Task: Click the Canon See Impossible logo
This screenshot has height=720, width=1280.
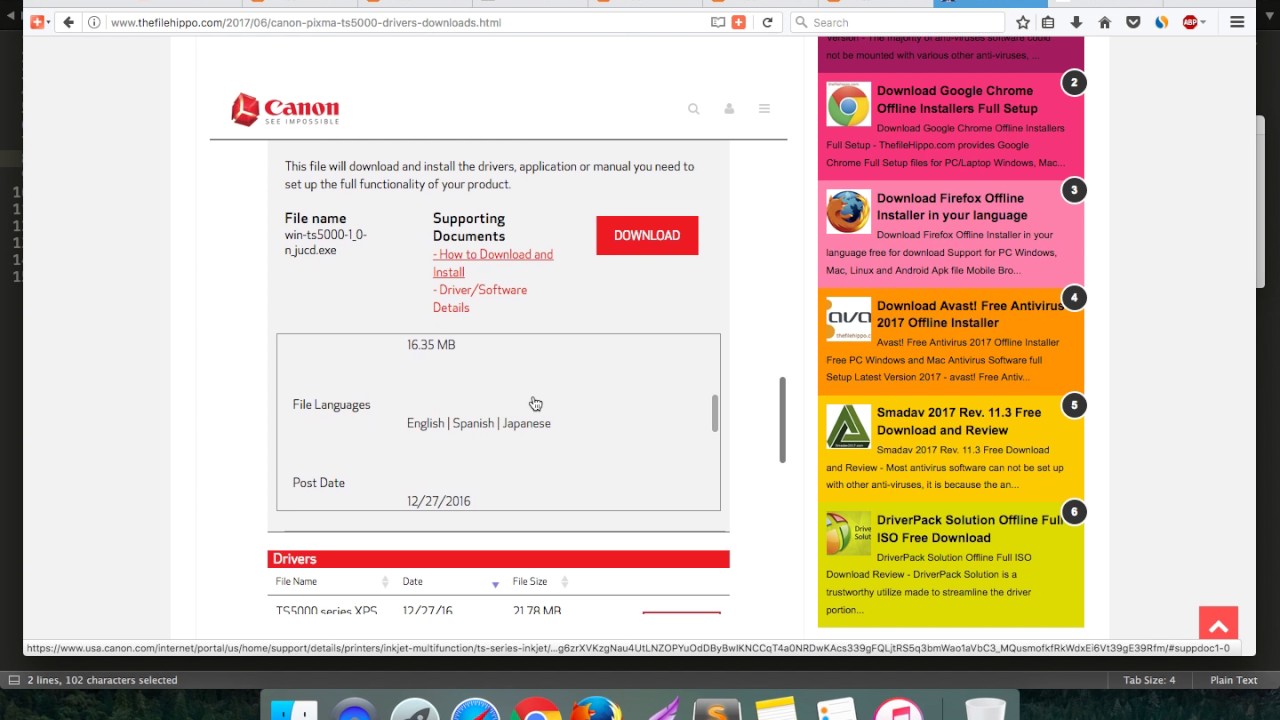Action: [x=285, y=109]
